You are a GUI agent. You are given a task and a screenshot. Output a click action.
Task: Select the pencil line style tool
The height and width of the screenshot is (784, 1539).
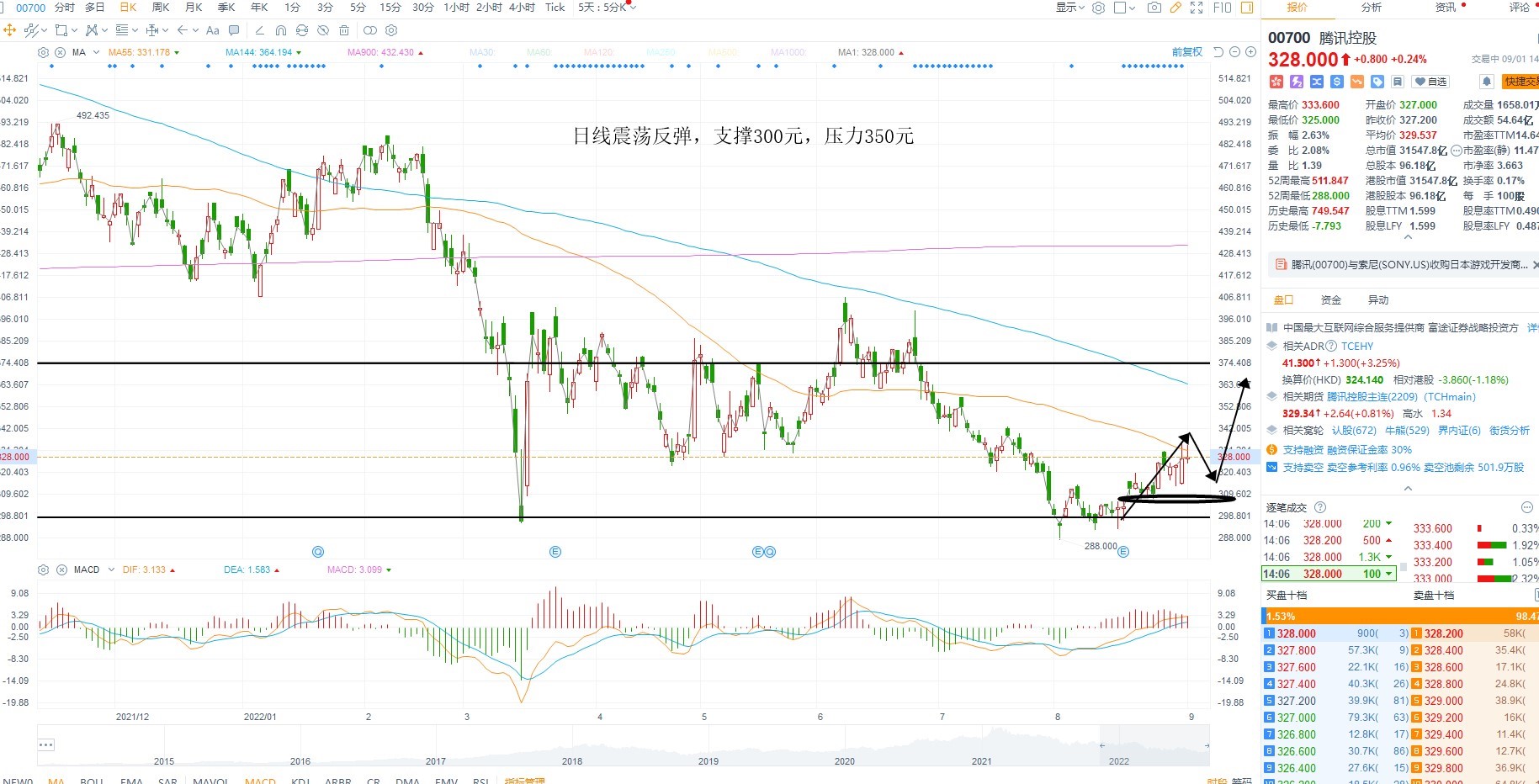(259, 30)
